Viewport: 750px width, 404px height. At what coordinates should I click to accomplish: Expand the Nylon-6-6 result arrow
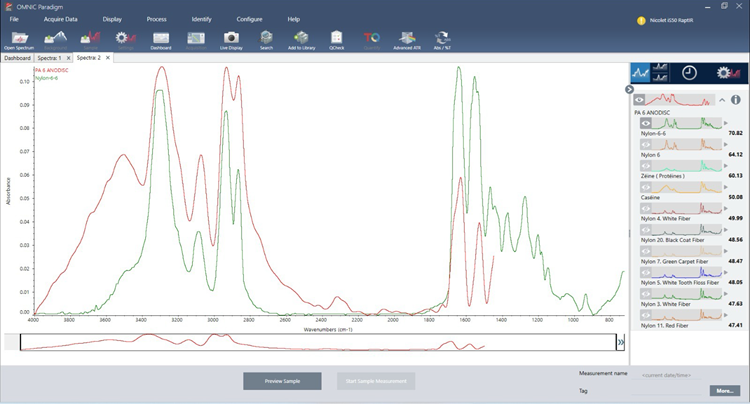pyautogui.click(x=726, y=123)
